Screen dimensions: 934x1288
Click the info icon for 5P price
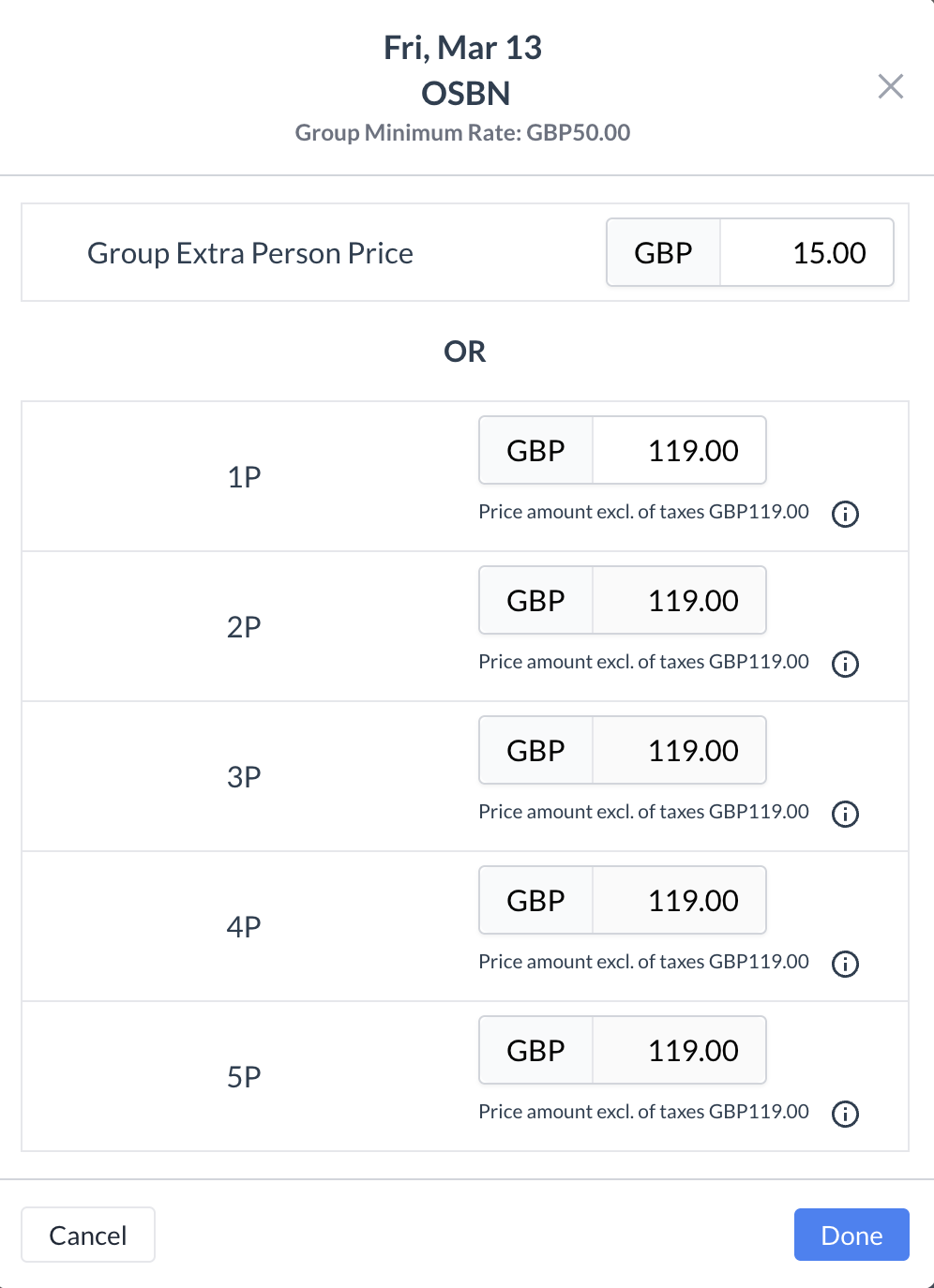(845, 1114)
